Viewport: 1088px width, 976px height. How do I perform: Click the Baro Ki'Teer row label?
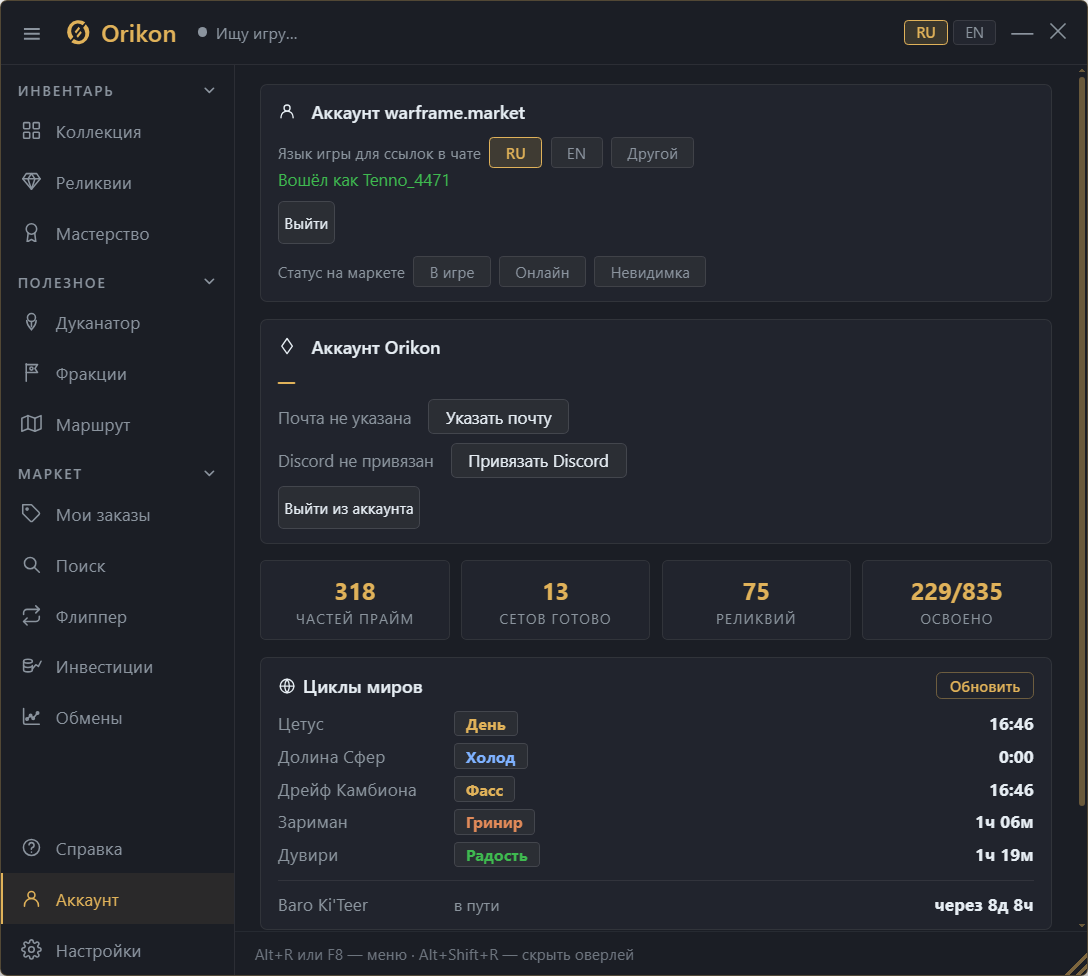(x=323, y=905)
